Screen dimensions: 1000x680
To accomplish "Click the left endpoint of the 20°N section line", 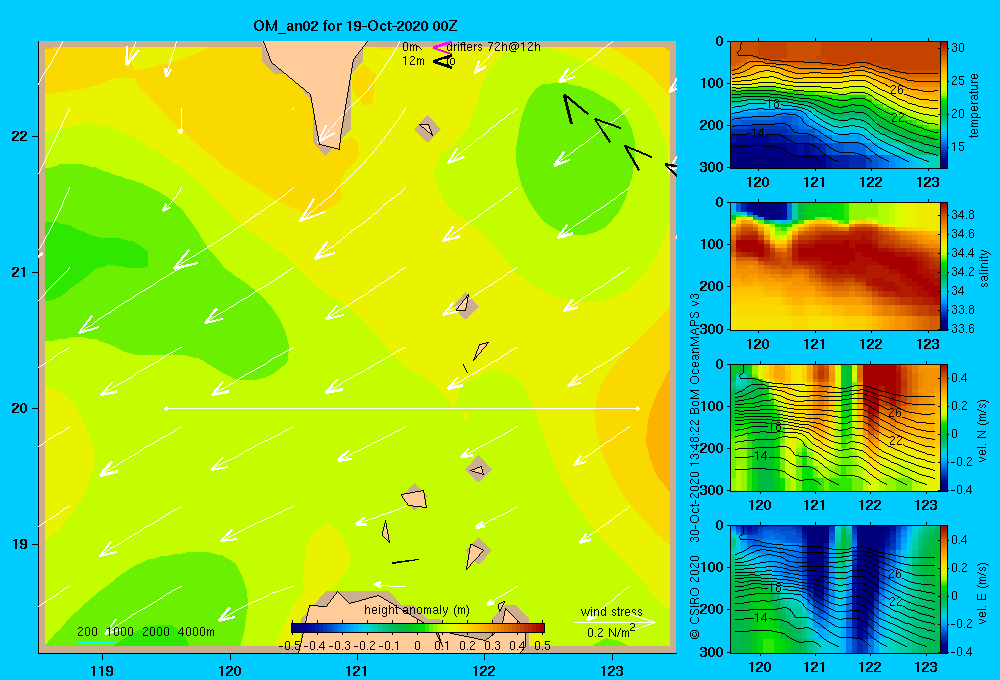I will coord(166,408).
